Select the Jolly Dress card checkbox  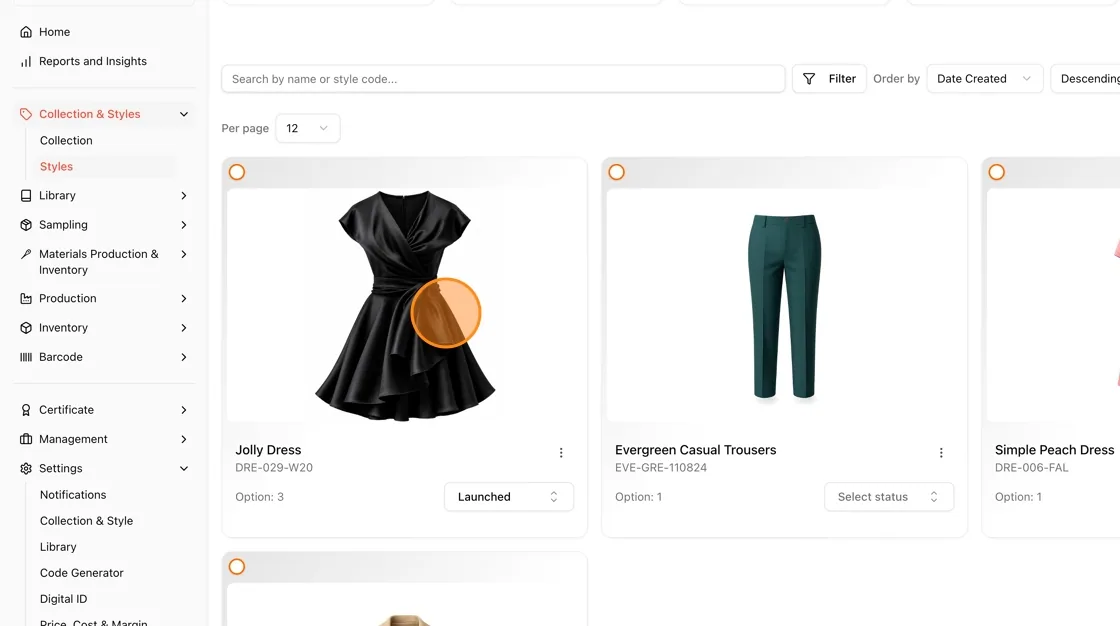pos(237,172)
